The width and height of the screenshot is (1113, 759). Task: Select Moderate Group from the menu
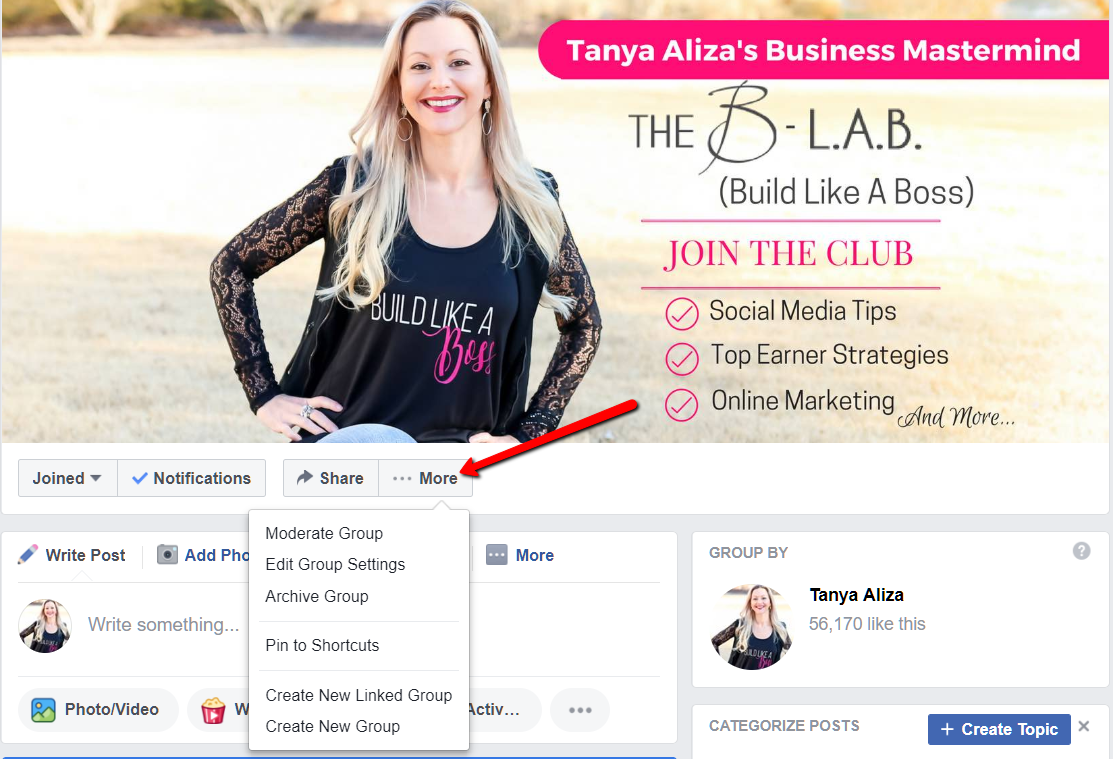pos(324,533)
